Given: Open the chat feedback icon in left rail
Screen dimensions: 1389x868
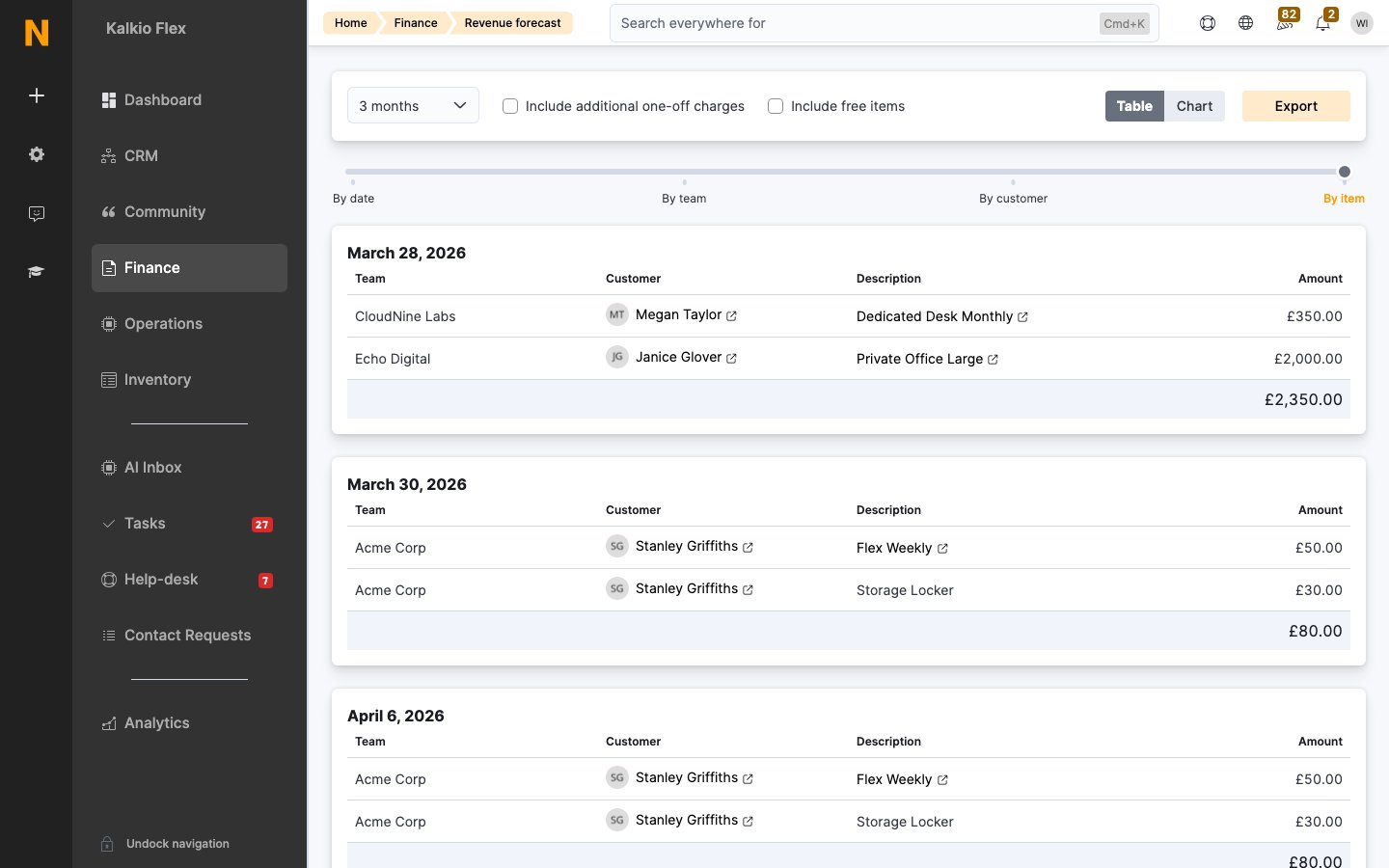Looking at the screenshot, I should pyautogui.click(x=37, y=213).
